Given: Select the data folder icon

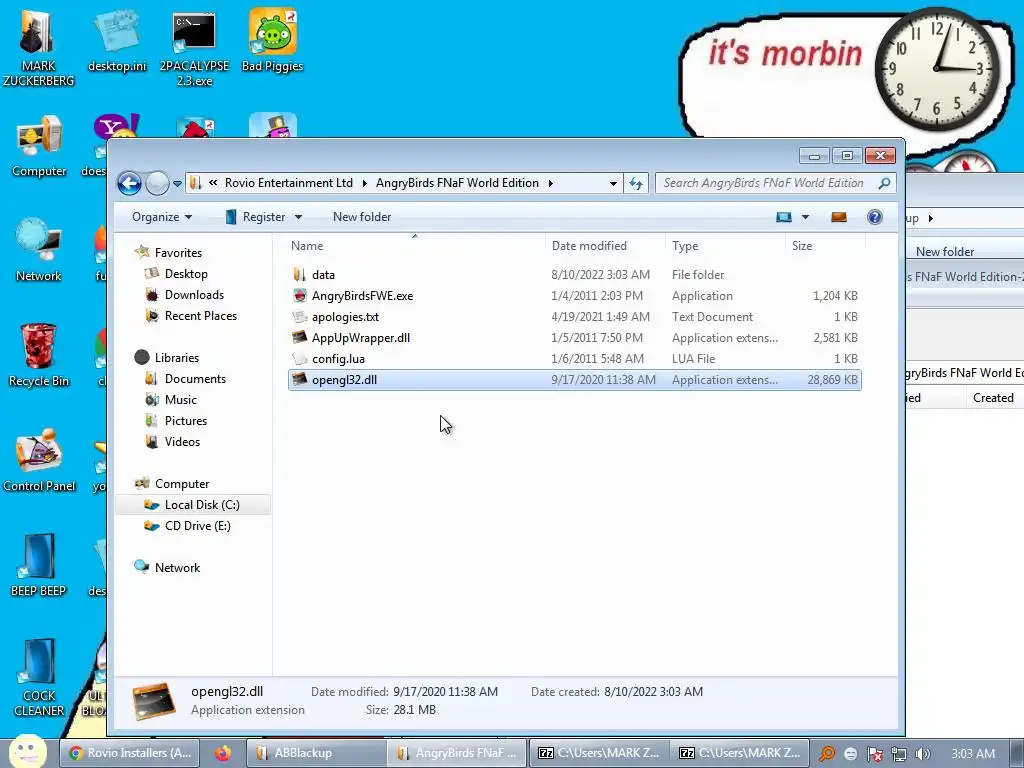Looking at the screenshot, I should coord(300,275).
